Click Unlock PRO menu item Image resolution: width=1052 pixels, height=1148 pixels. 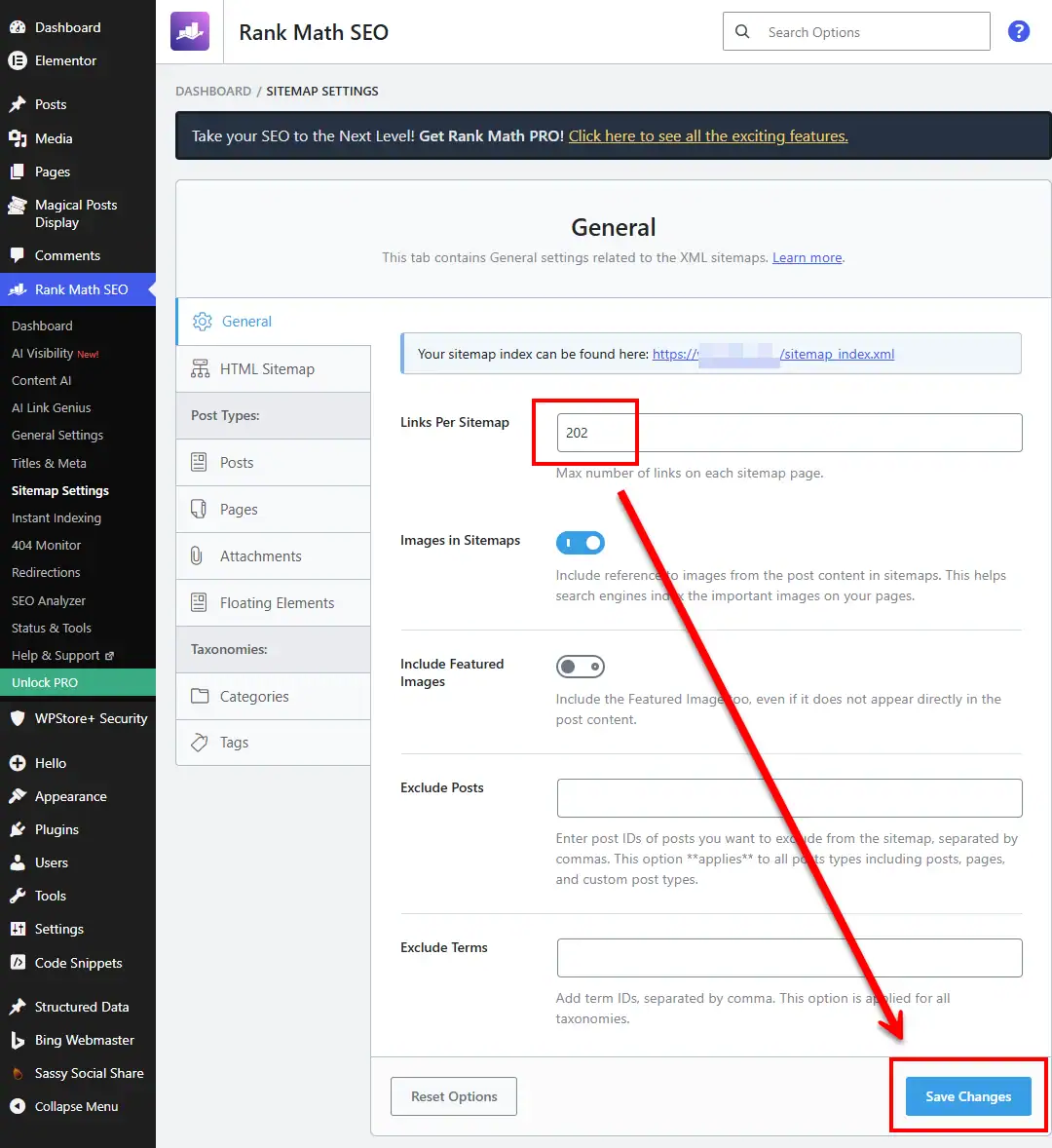click(x=78, y=682)
